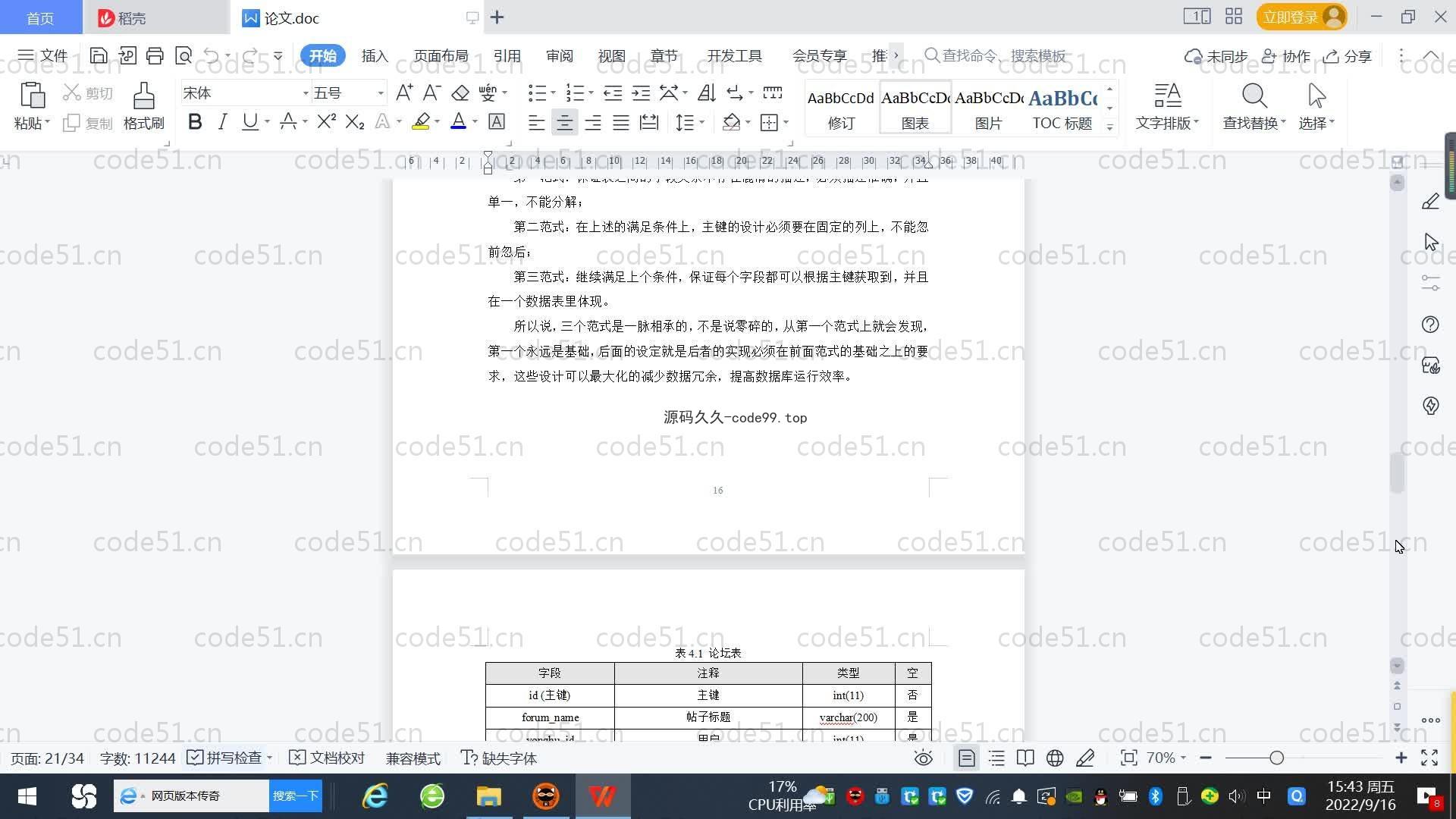Viewport: 1456px width, 819px height.
Task: Click the Share button
Action: click(1348, 56)
